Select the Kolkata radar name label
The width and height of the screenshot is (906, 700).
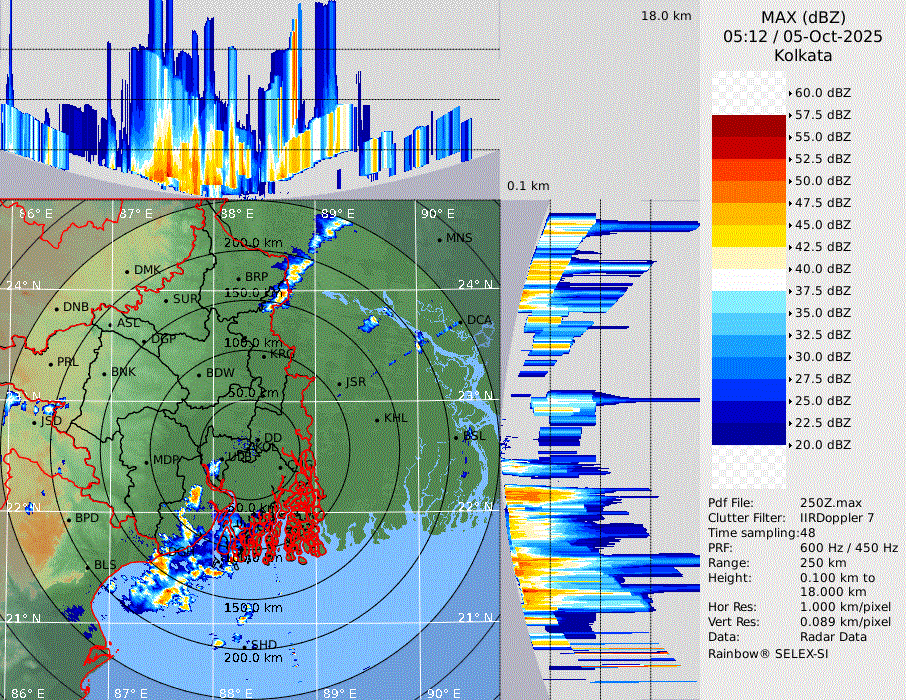802,55
